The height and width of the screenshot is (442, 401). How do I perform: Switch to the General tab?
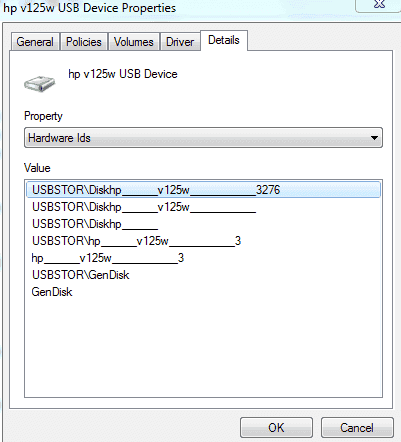pos(35,42)
